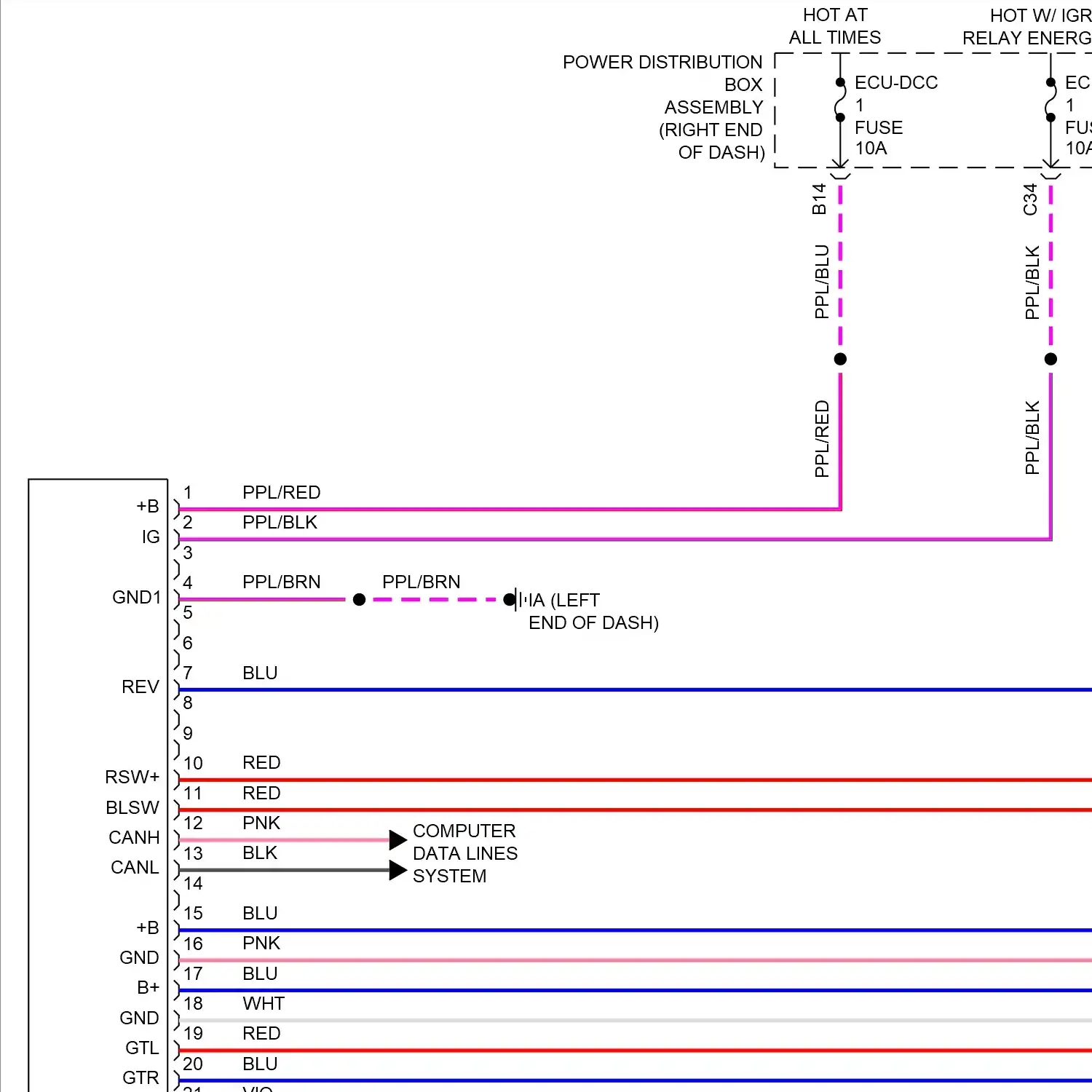
Task: Click the "PPL/BLK" label at pin 2
Action: coord(280,523)
